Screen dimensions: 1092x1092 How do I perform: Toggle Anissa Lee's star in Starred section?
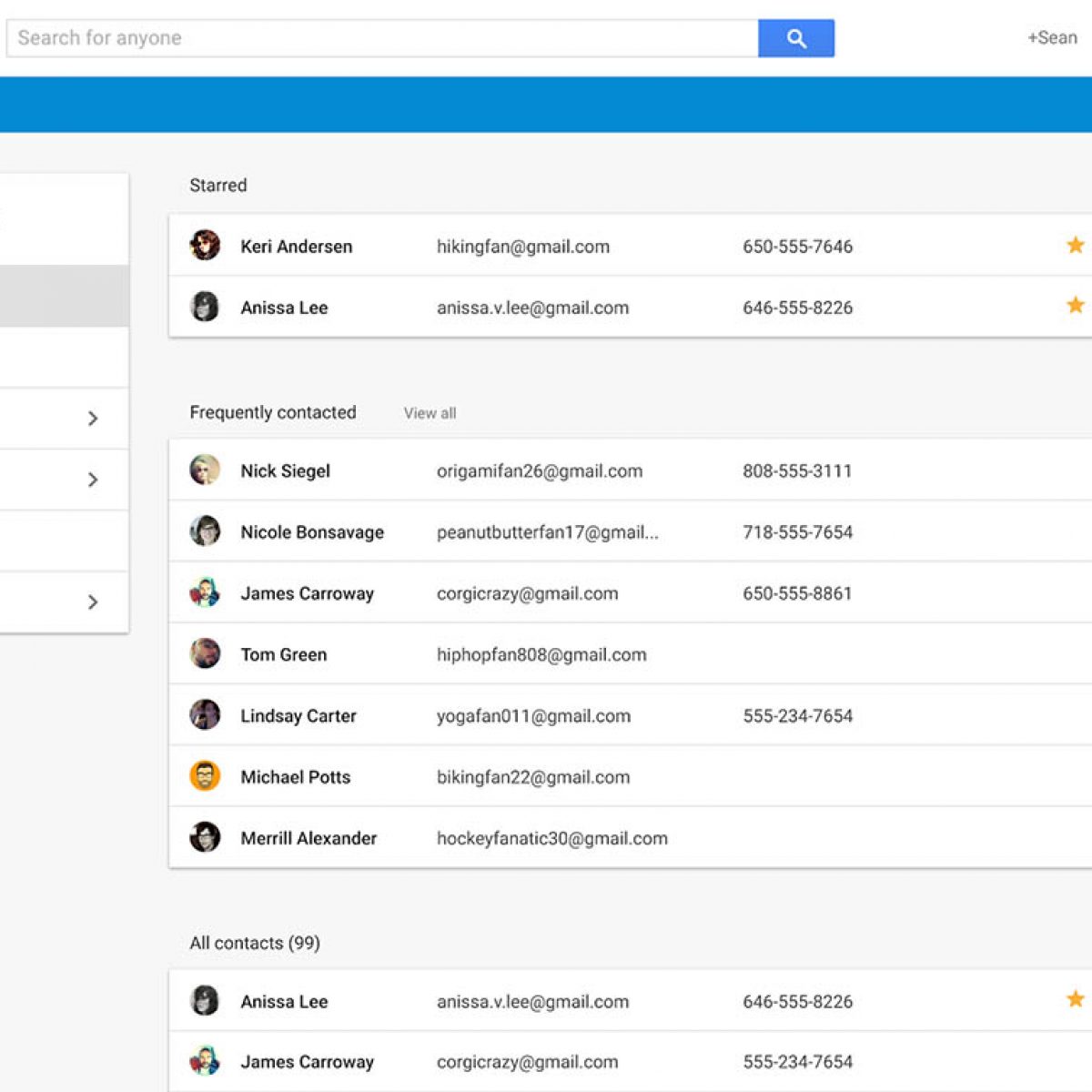point(1075,306)
